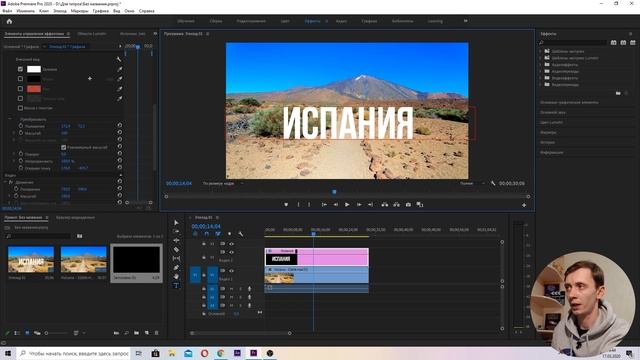Open Program monitor settings wrench
Screen dimensions: 640x360
click(x=493, y=183)
